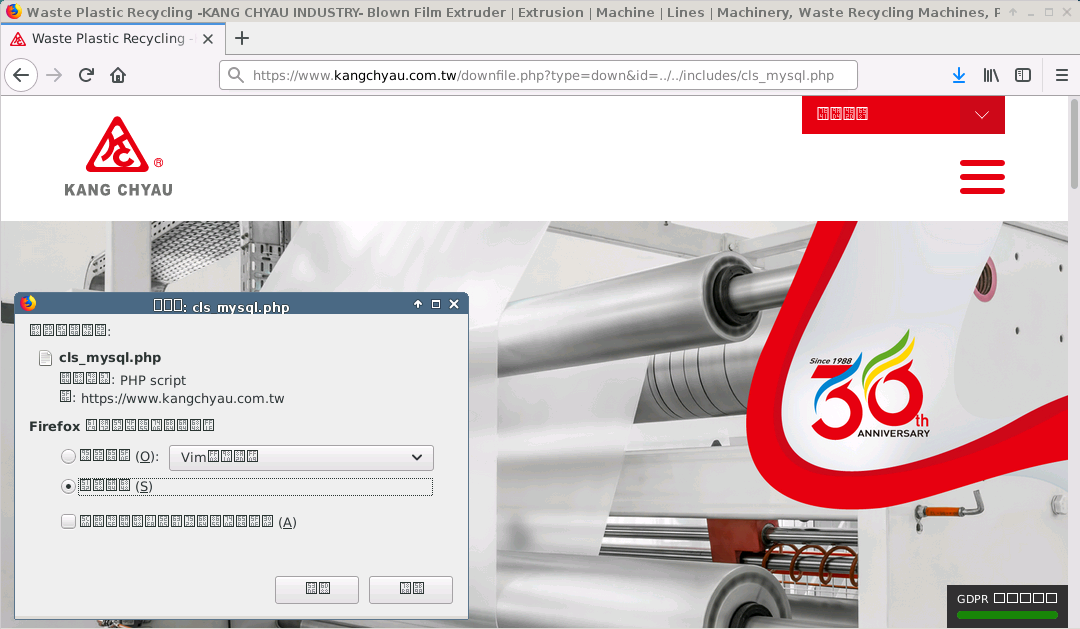Open the Vim application dropdown
Image resolution: width=1080 pixels, height=629 pixels.
301,457
